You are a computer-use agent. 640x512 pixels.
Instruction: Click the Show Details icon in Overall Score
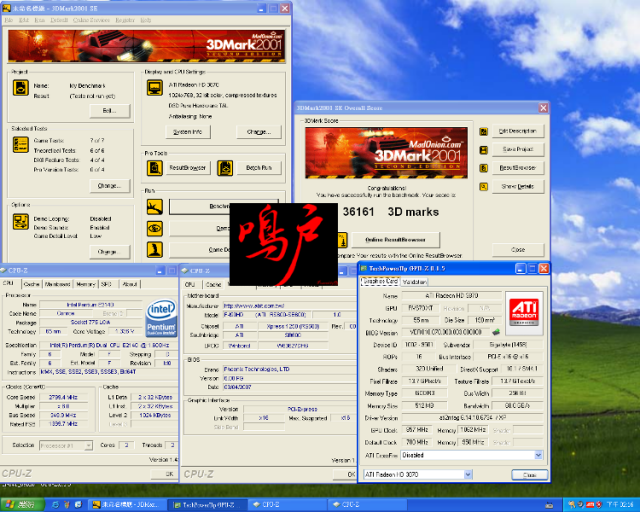coord(483,187)
